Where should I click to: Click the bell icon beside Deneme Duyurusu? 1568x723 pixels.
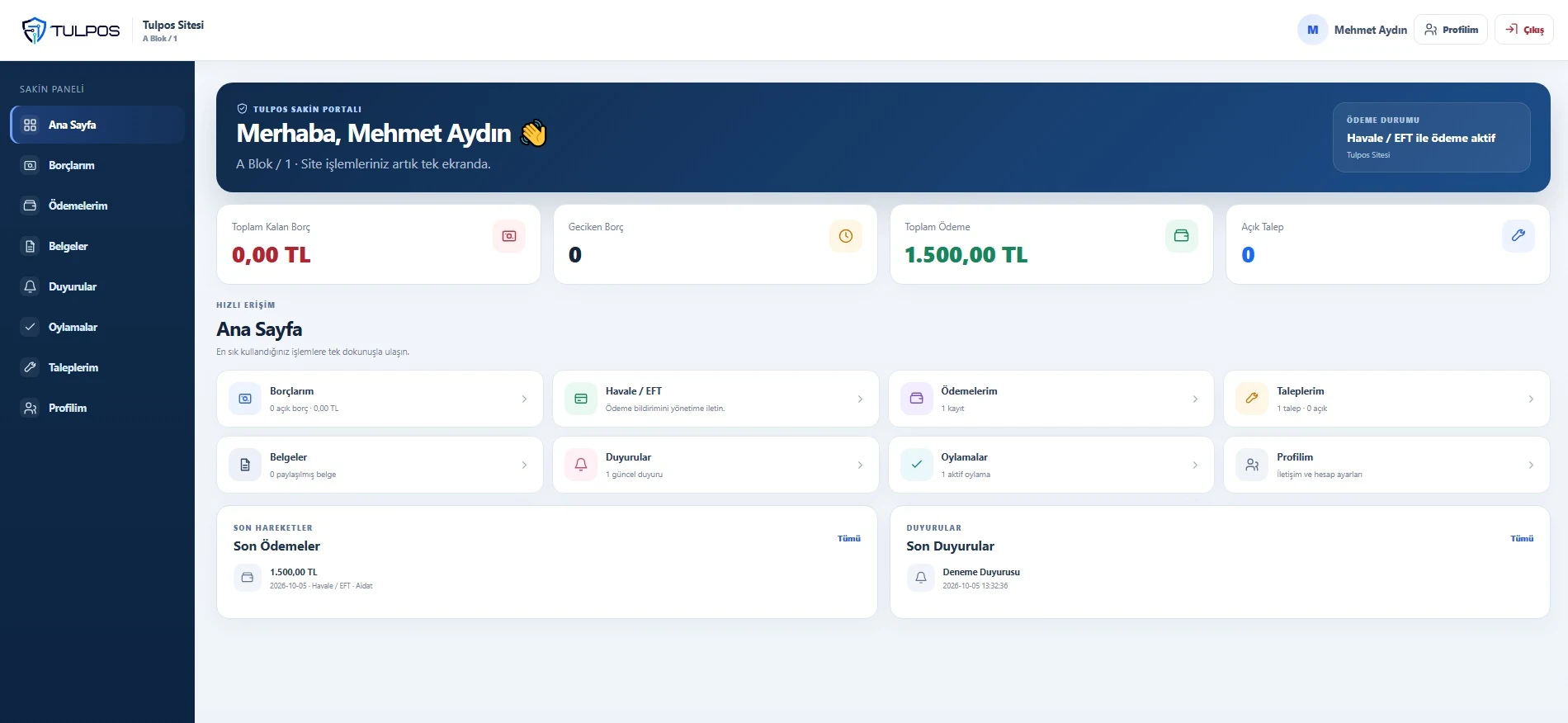(921, 578)
